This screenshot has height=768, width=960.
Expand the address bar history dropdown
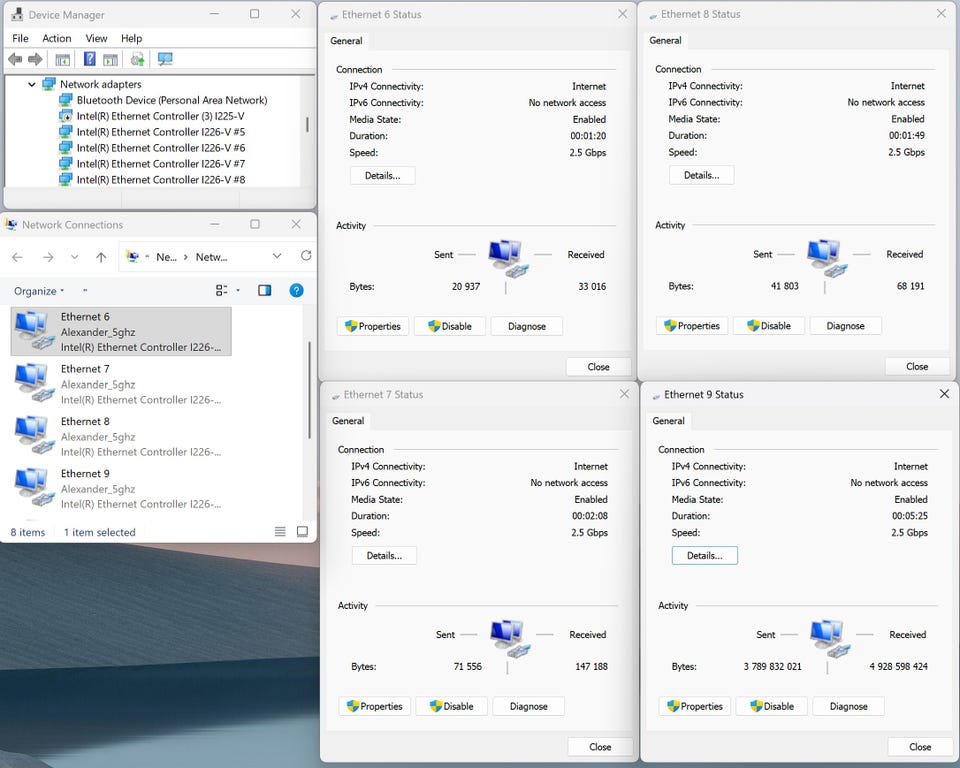click(277, 257)
